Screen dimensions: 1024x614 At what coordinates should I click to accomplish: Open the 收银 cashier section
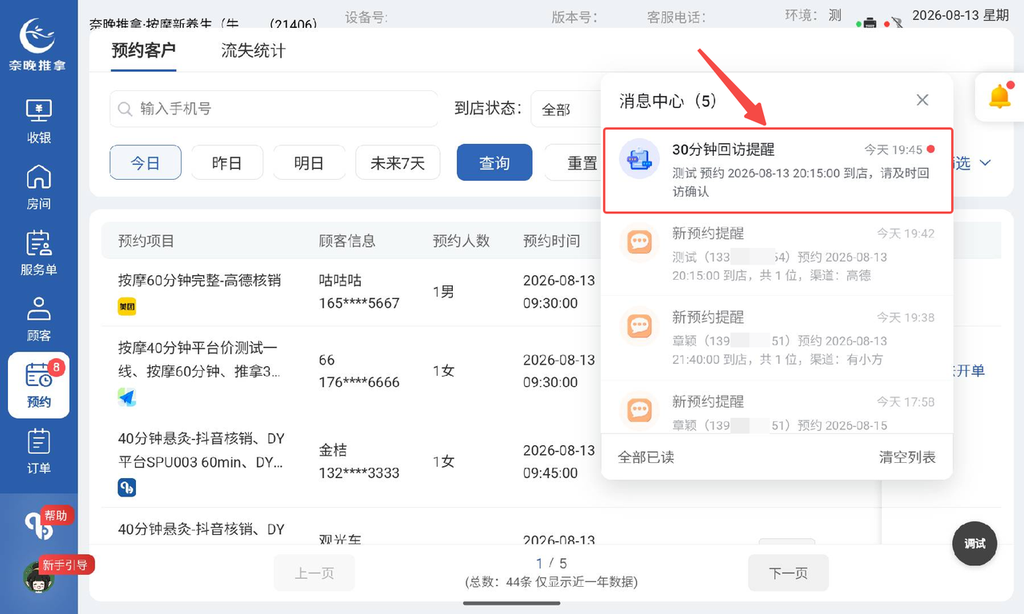[x=39, y=121]
